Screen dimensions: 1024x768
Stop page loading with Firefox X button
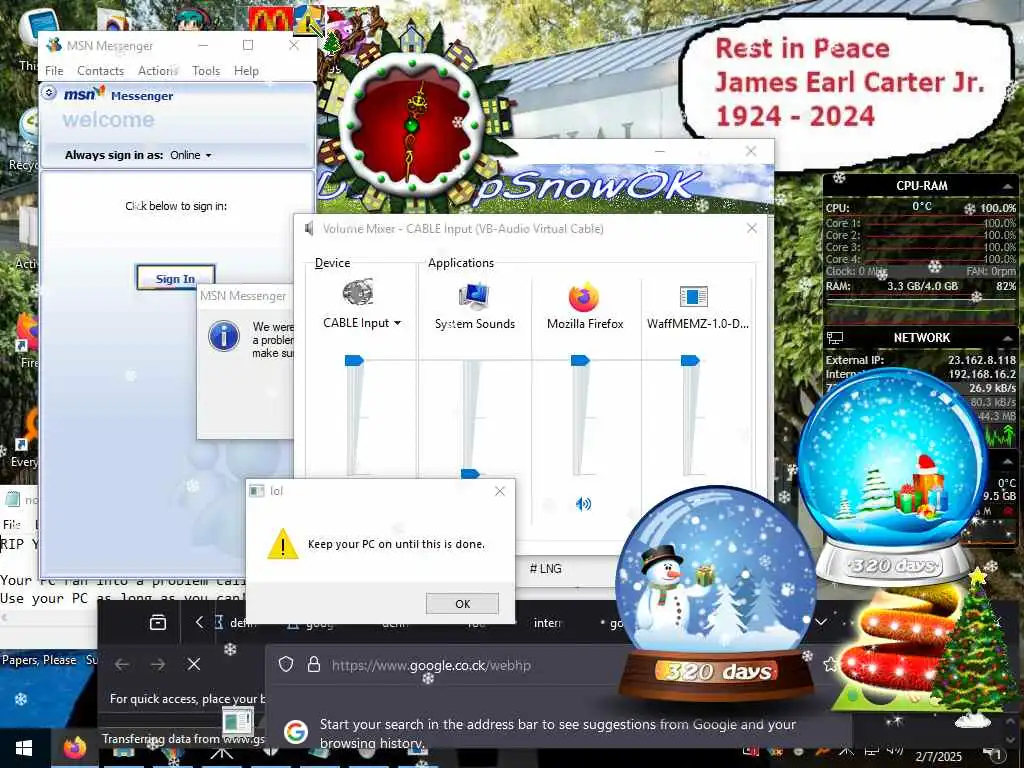(x=193, y=664)
